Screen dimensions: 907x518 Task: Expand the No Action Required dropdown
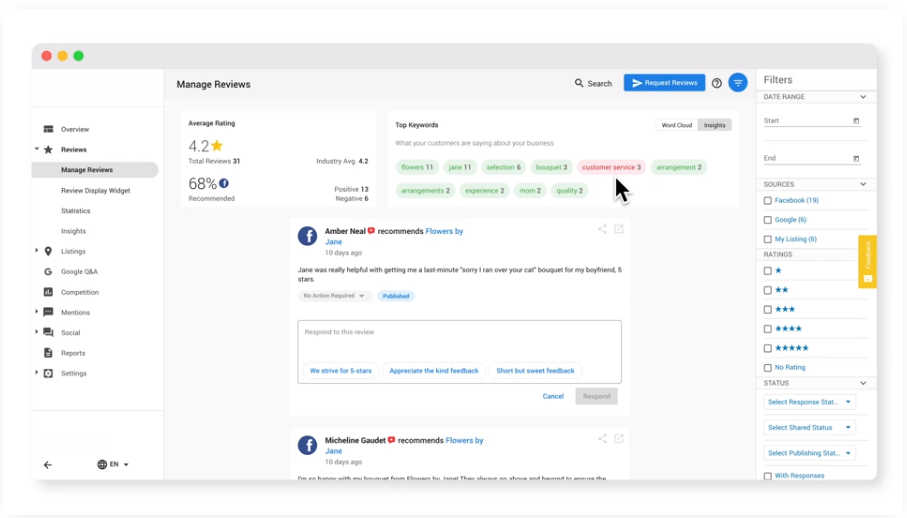[x=335, y=296]
